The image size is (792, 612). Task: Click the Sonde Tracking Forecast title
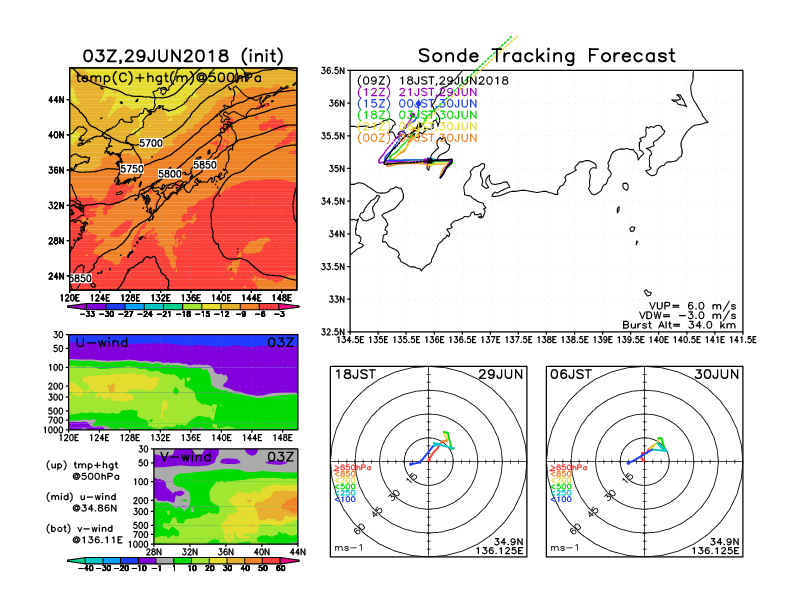tap(546, 56)
